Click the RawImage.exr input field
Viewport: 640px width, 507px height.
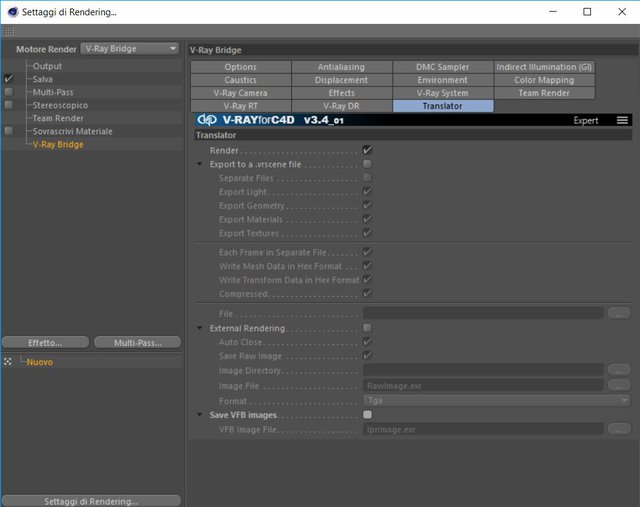tap(483, 385)
